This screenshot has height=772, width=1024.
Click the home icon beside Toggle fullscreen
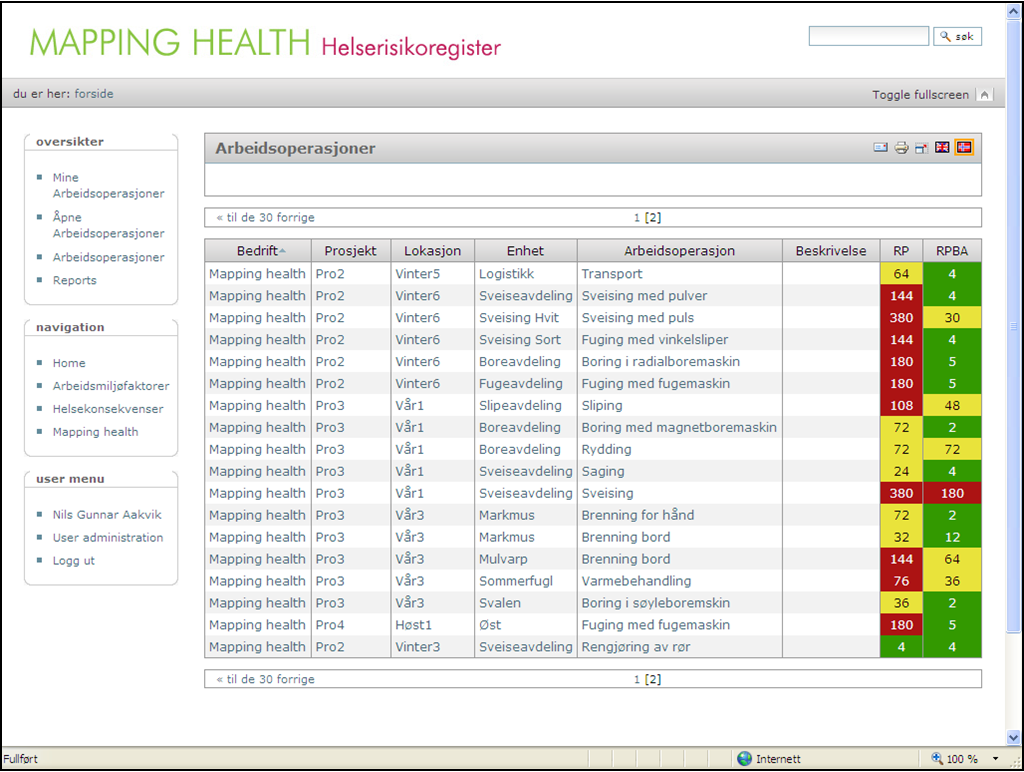tap(984, 95)
